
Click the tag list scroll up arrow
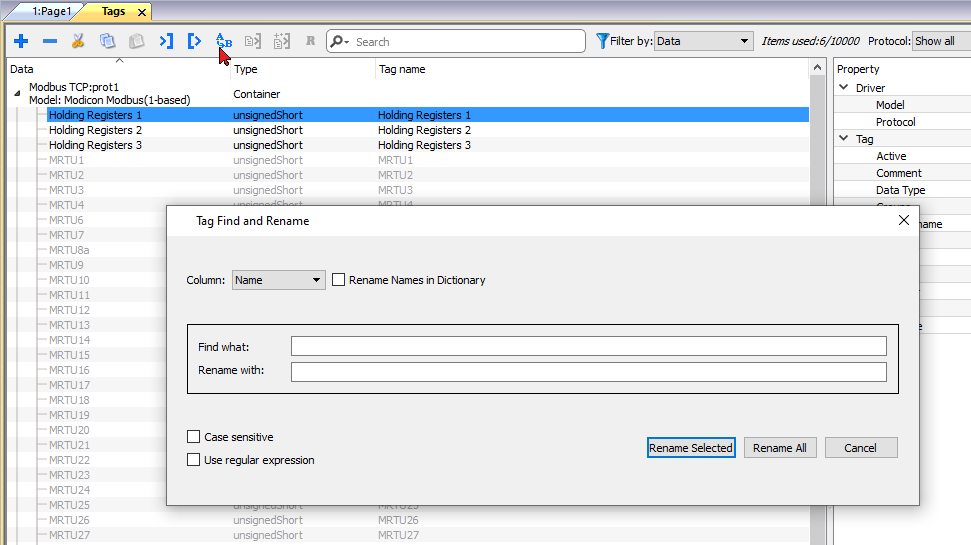(817, 68)
